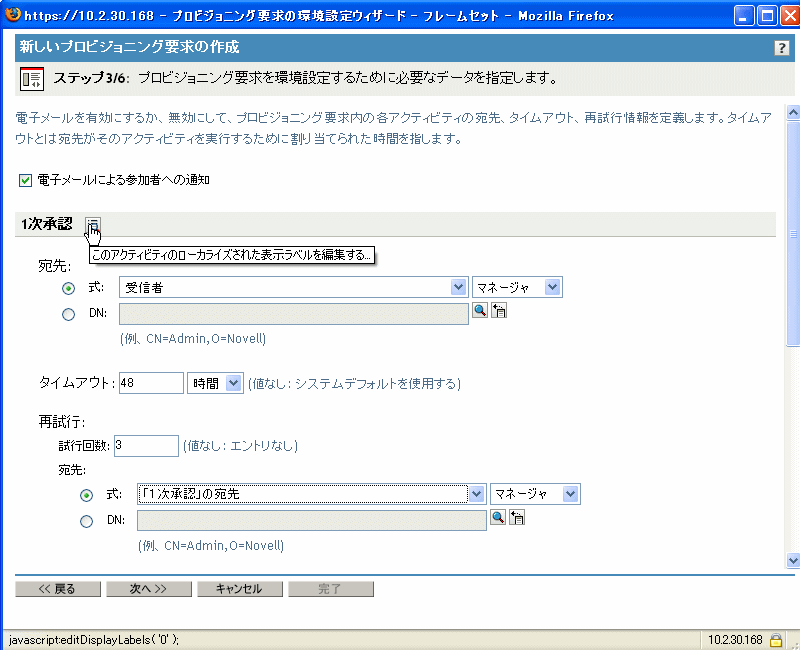800x650 pixels.
Task: Click the 戻る button
Action: click(57, 588)
